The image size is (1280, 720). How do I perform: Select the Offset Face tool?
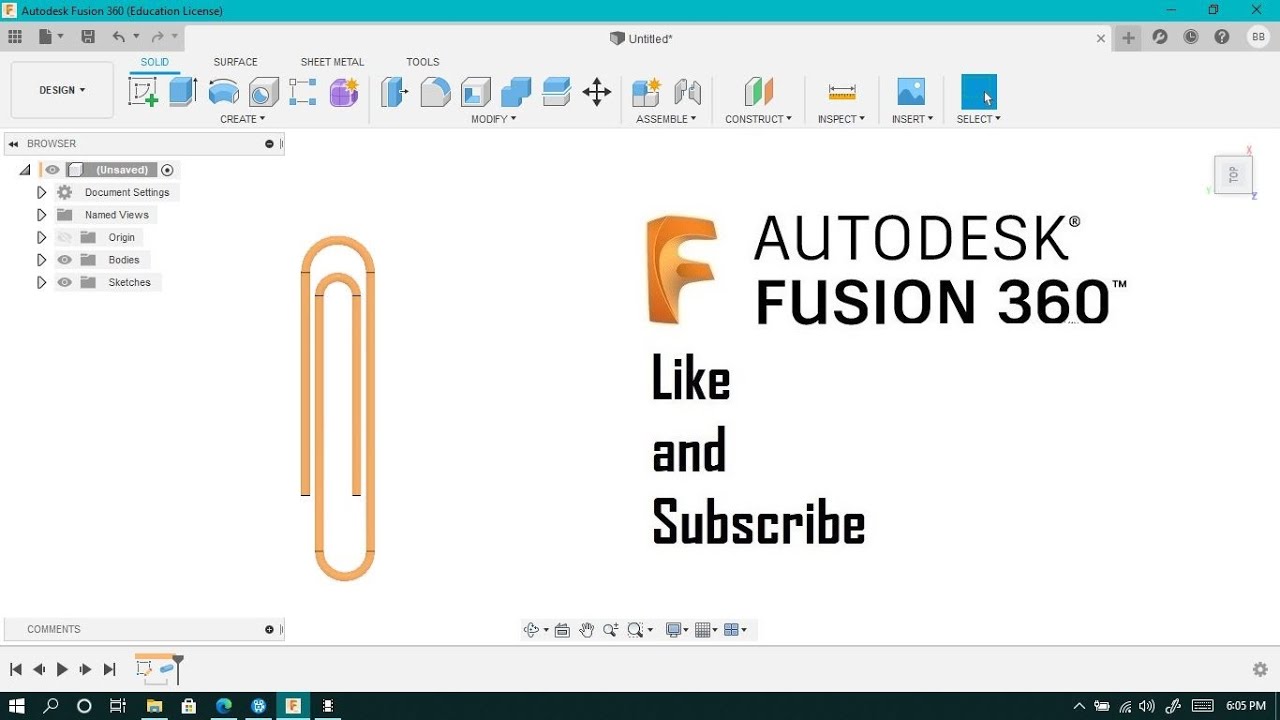pyautogui.click(x=557, y=92)
